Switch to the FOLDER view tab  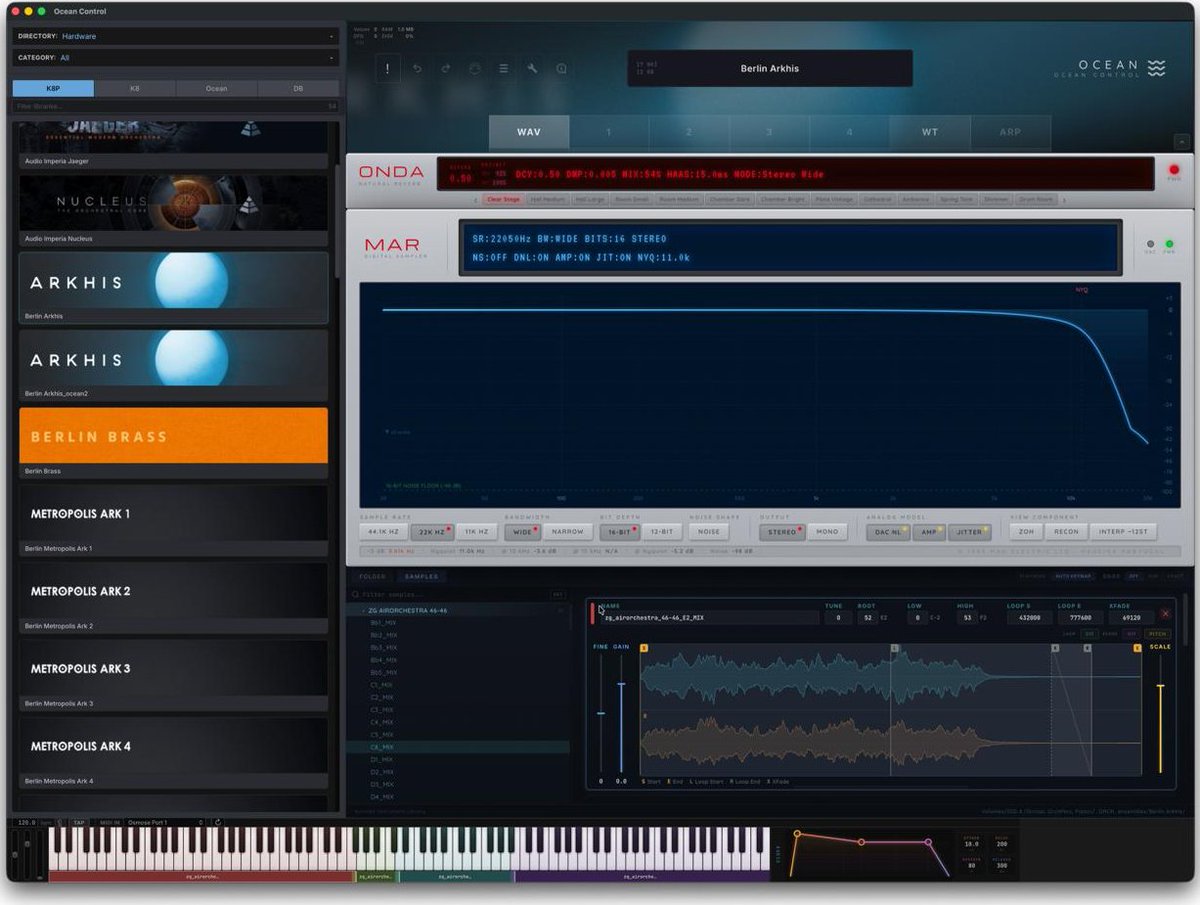[x=373, y=576]
